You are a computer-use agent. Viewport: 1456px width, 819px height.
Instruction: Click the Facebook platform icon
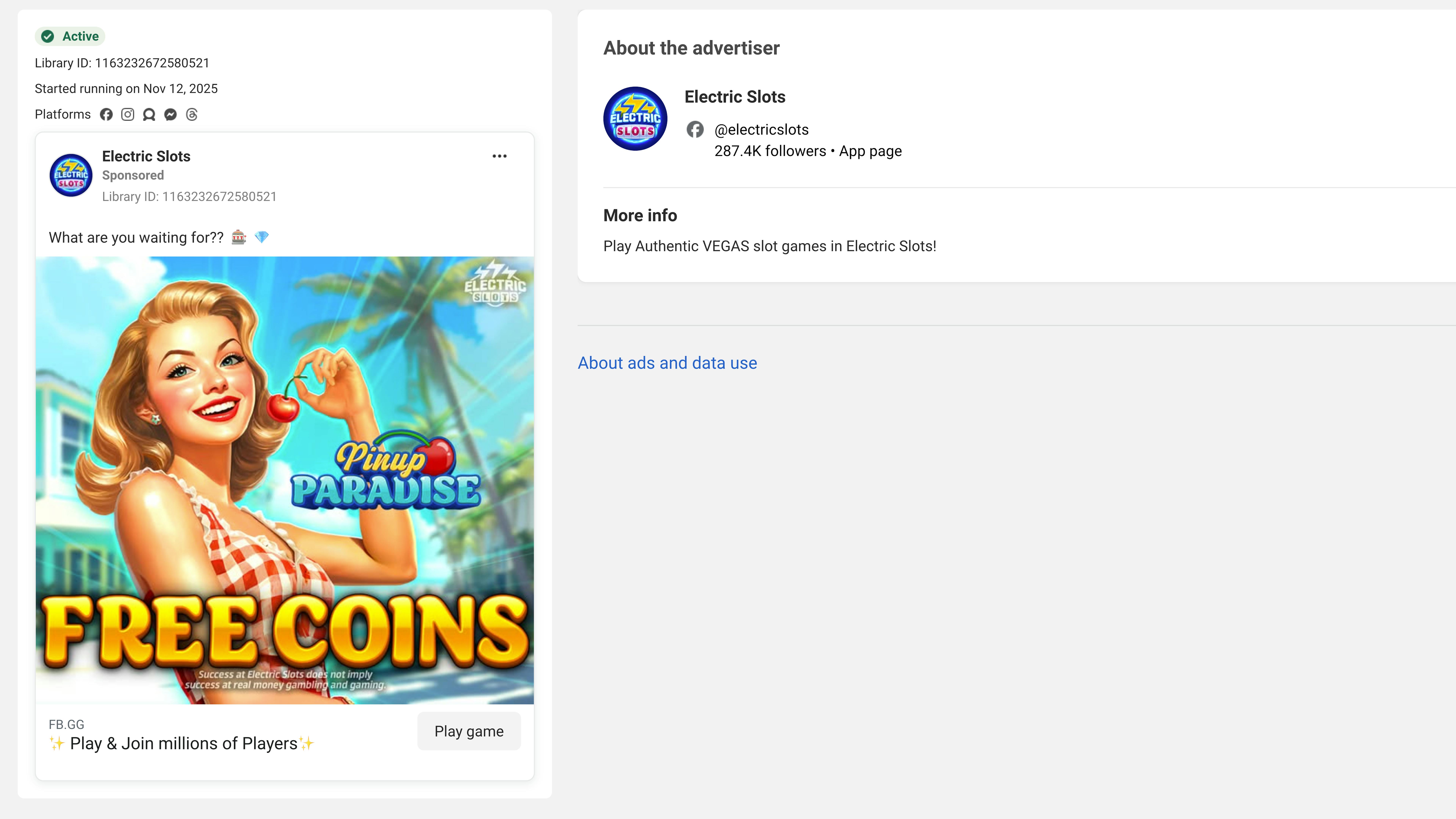(x=106, y=115)
